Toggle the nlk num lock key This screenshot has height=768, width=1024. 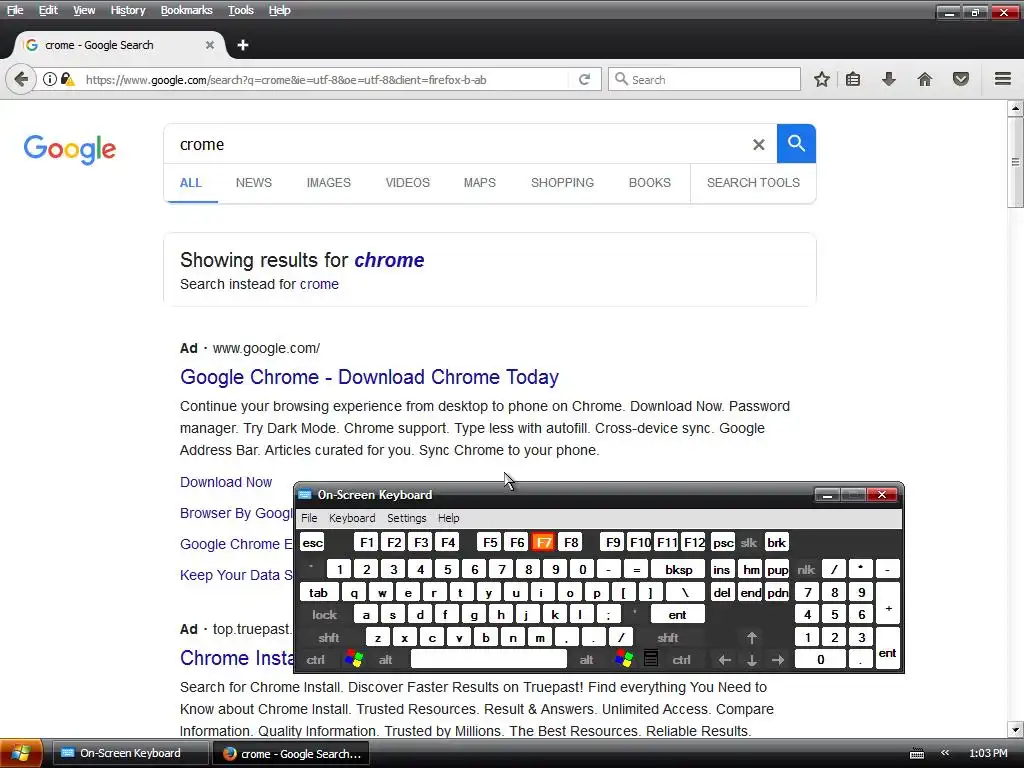[x=807, y=569]
